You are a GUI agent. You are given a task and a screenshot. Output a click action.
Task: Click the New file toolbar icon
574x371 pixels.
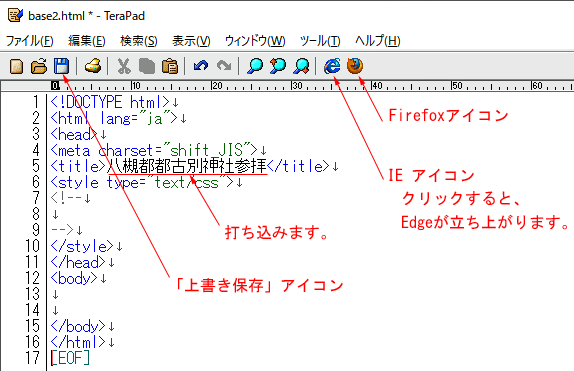tap(16, 66)
